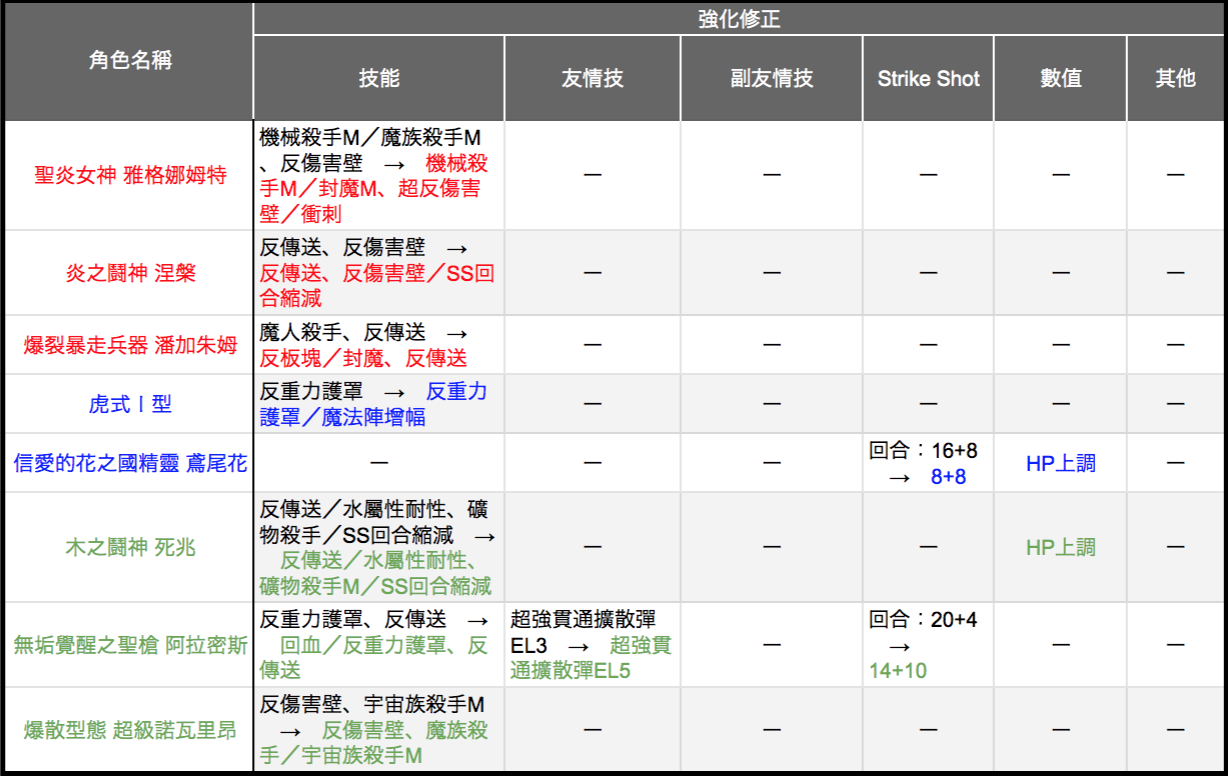Click Strike Shot cell 回合：20+4 → 14+10
Viewport: 1228px width, 776px height.
[x=928, y=645]
